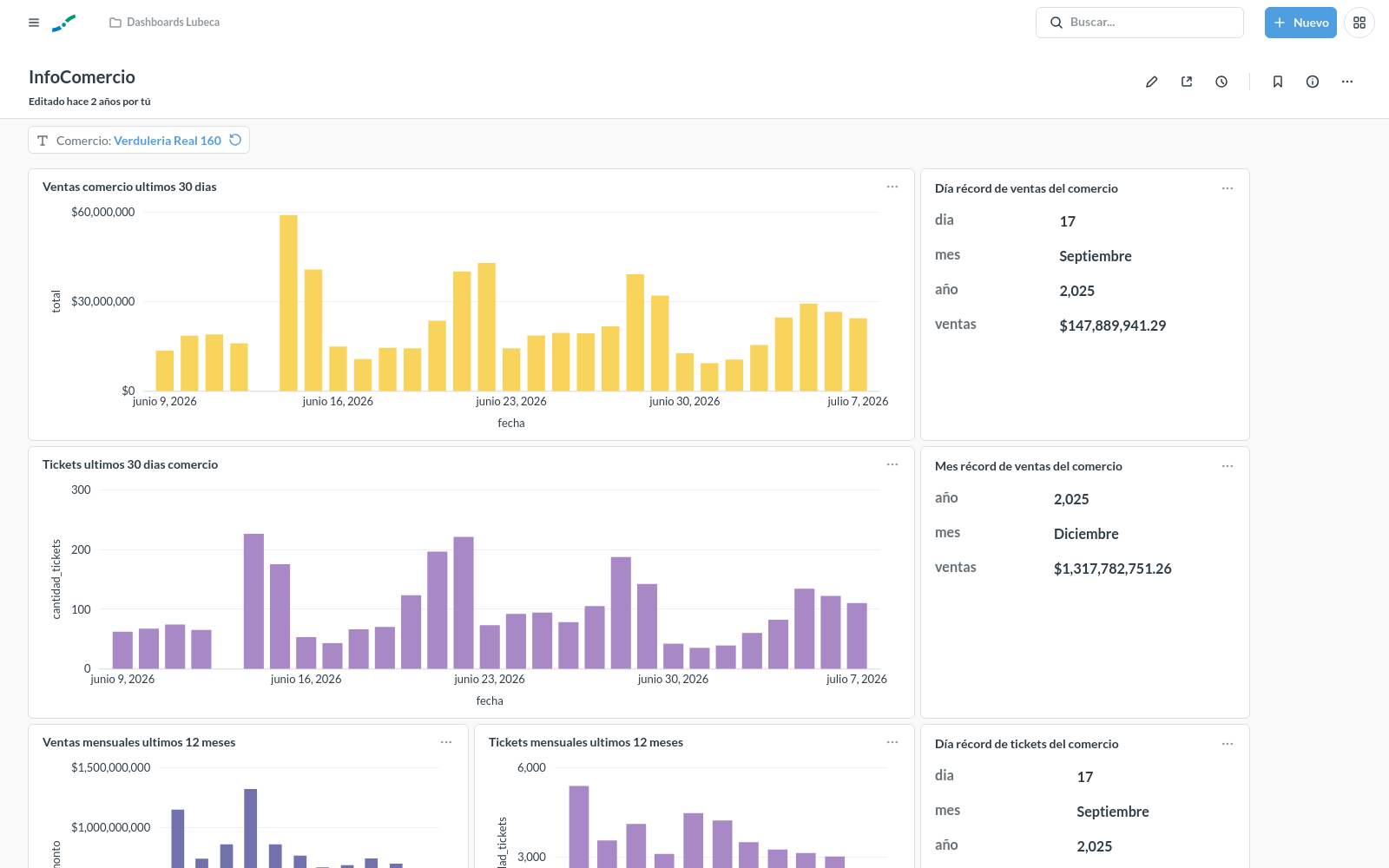Focus the Buscar search field
The height and width of the screenshot is (868, 1389).
point(1140,23)
